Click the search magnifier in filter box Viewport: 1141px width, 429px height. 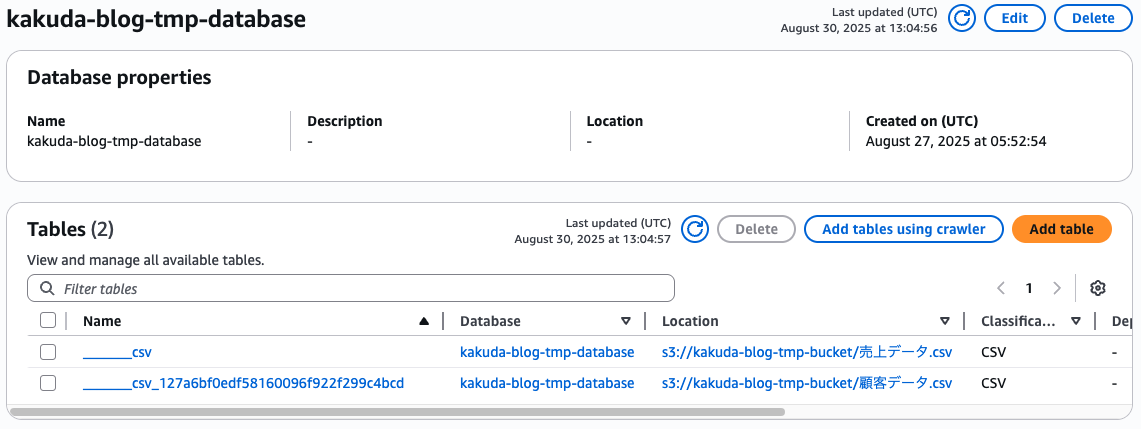pyautogui.click(x=46, y=288)
